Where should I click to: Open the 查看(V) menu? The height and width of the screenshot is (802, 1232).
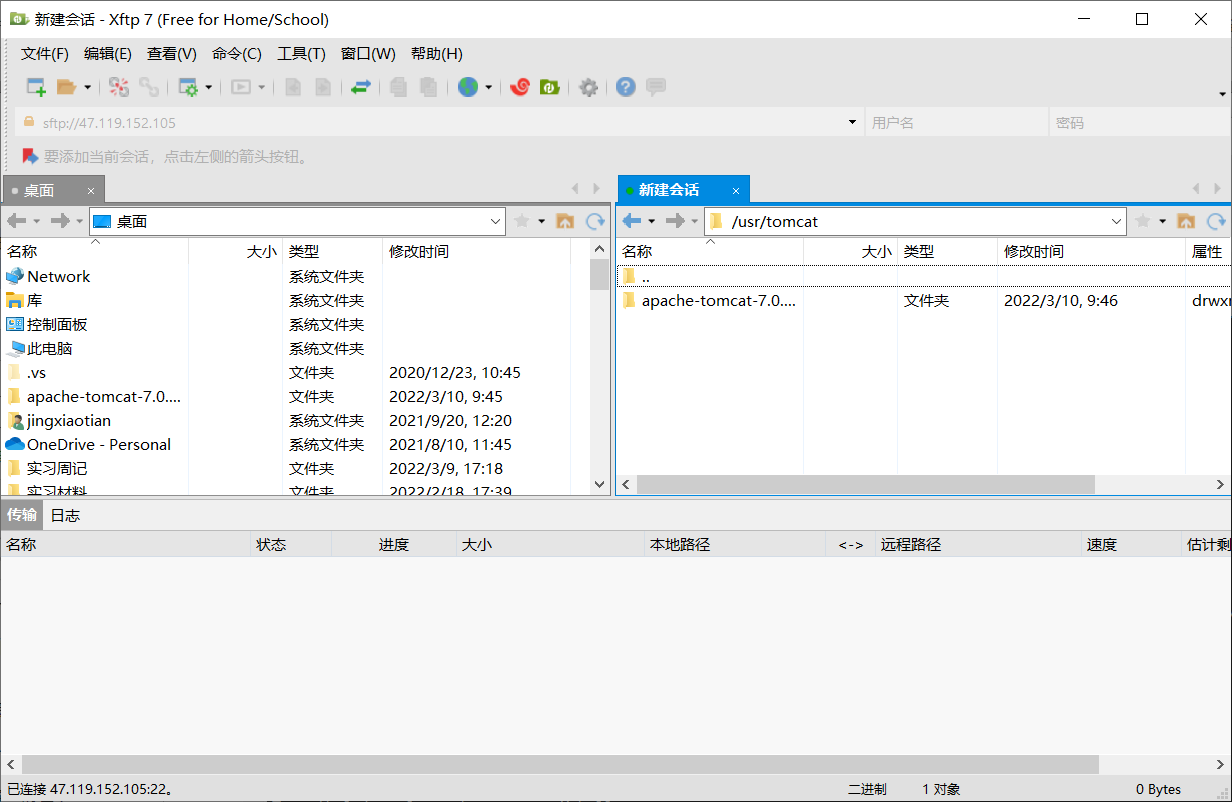[x=172, y=54]
